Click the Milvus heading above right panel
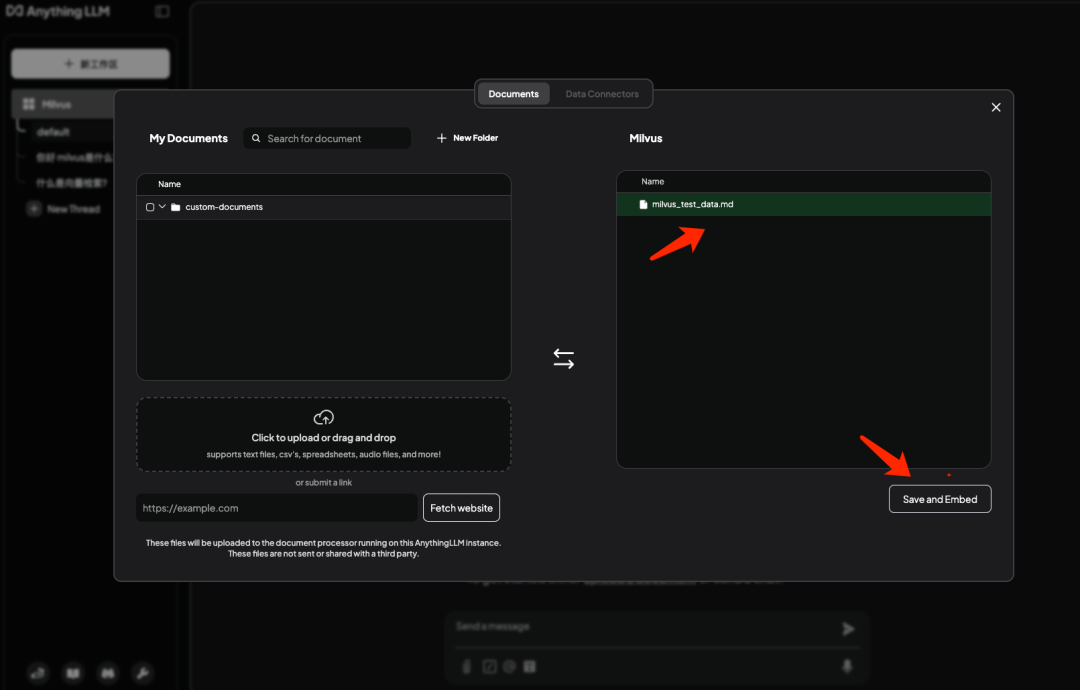The image size is (1080, 690). click(645, 138)
